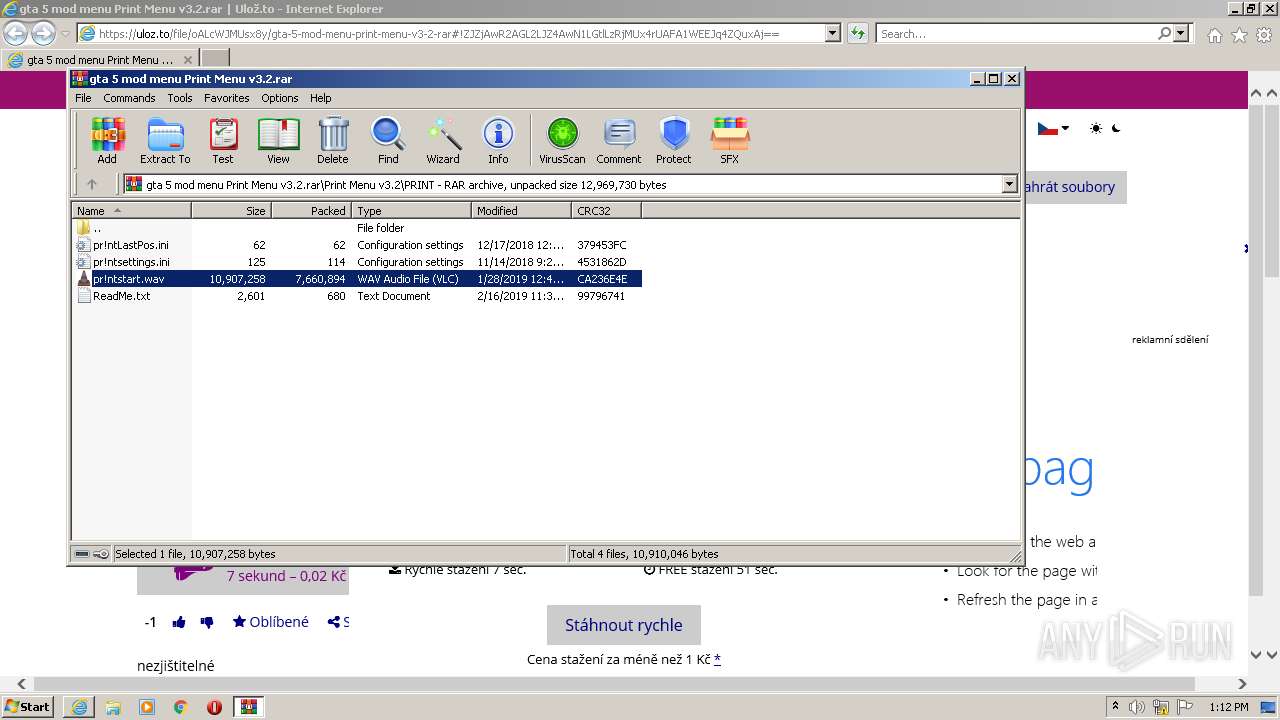
Task: Open Internet Explorer from taskbar
Action: (x=78, y=707)
